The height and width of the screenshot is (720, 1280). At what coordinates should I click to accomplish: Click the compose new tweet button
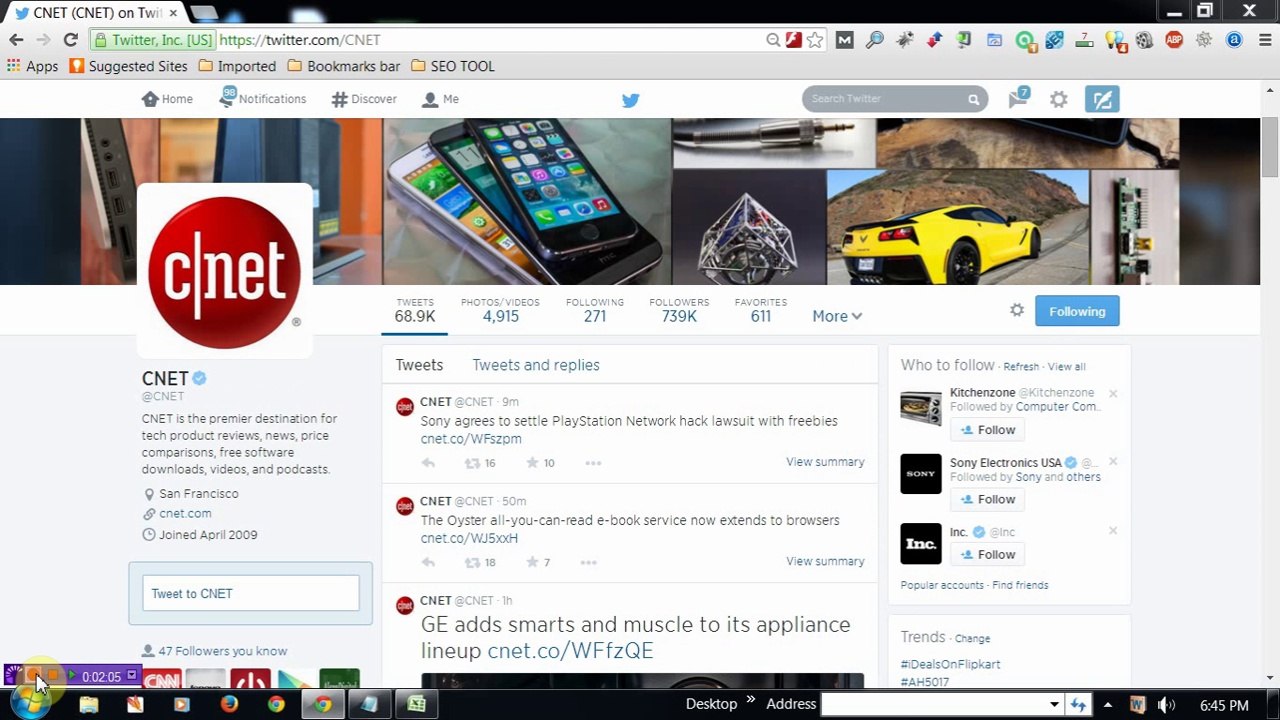coord(1102,99)
